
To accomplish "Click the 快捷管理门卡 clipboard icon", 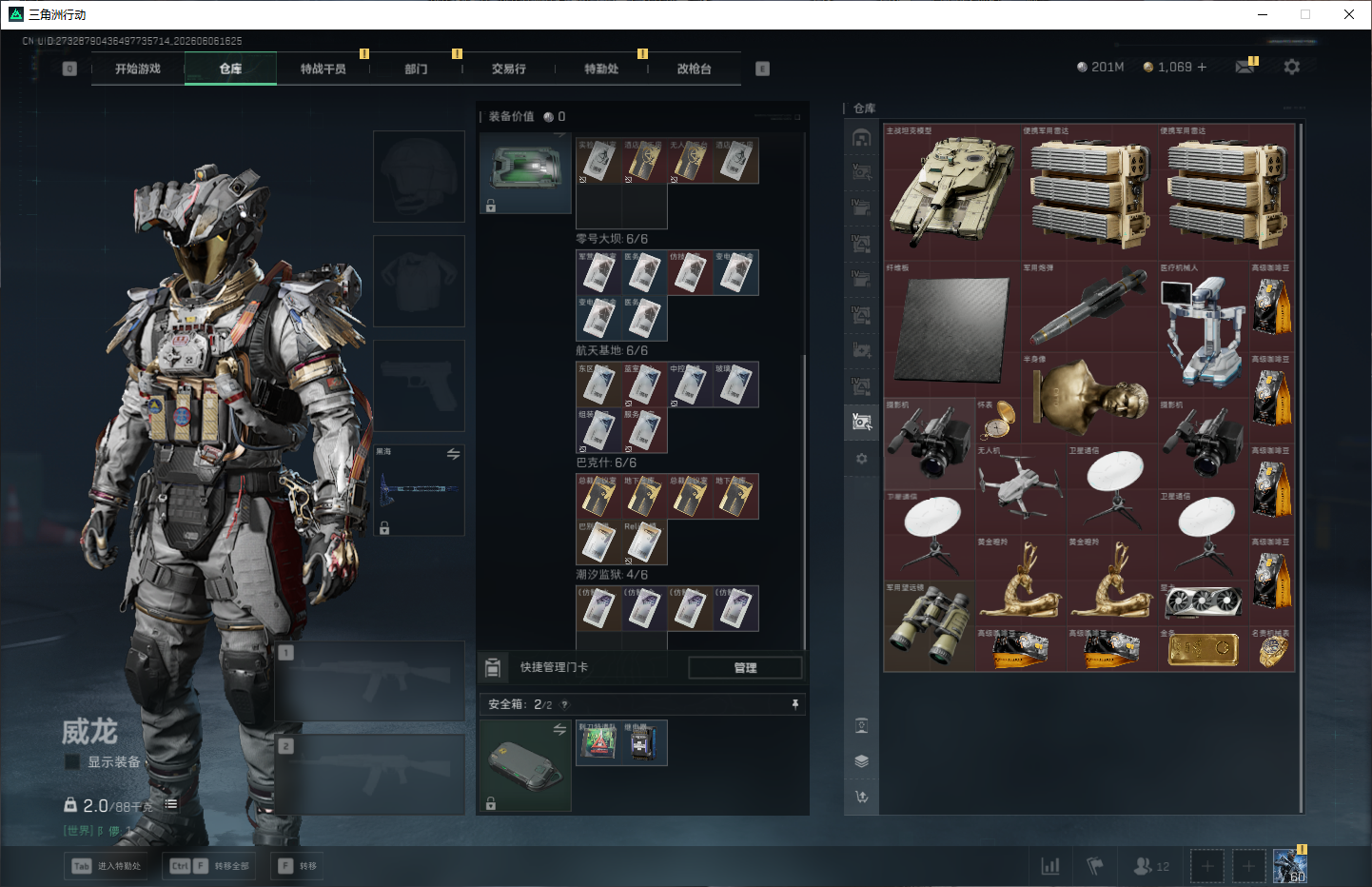I will 493,667.
